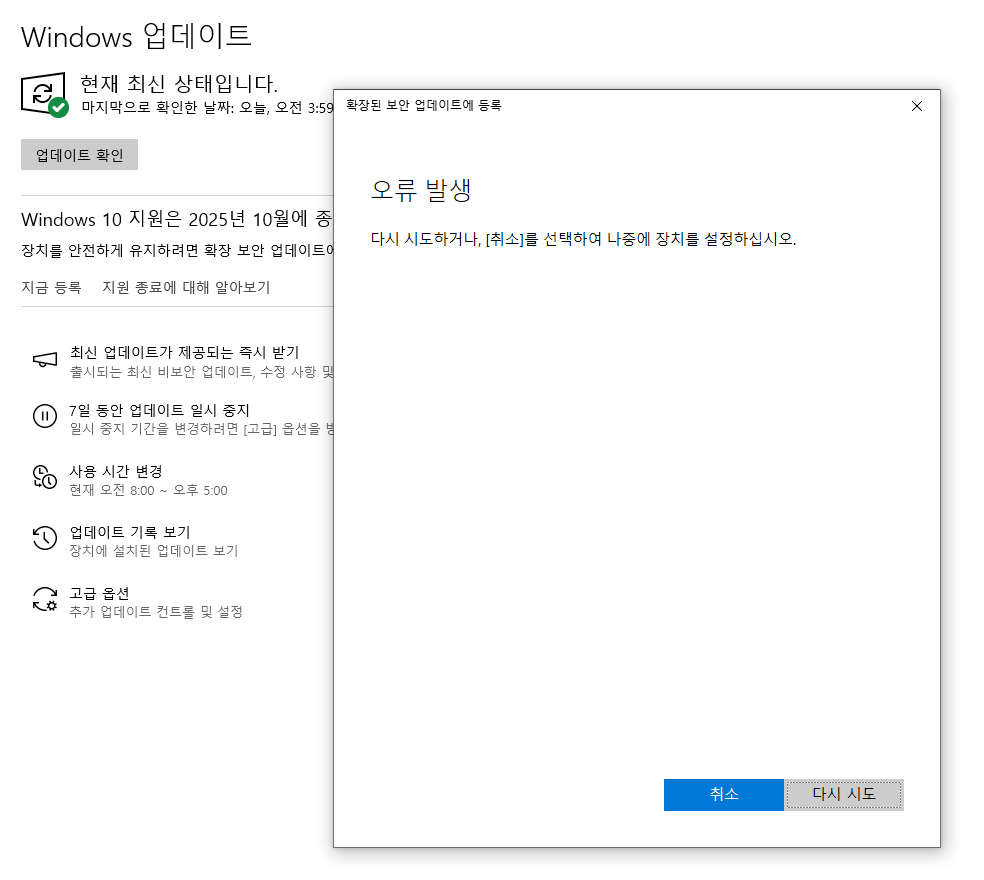
Task: Click the Windows Update status sync icon
Action: coord(44,94)
